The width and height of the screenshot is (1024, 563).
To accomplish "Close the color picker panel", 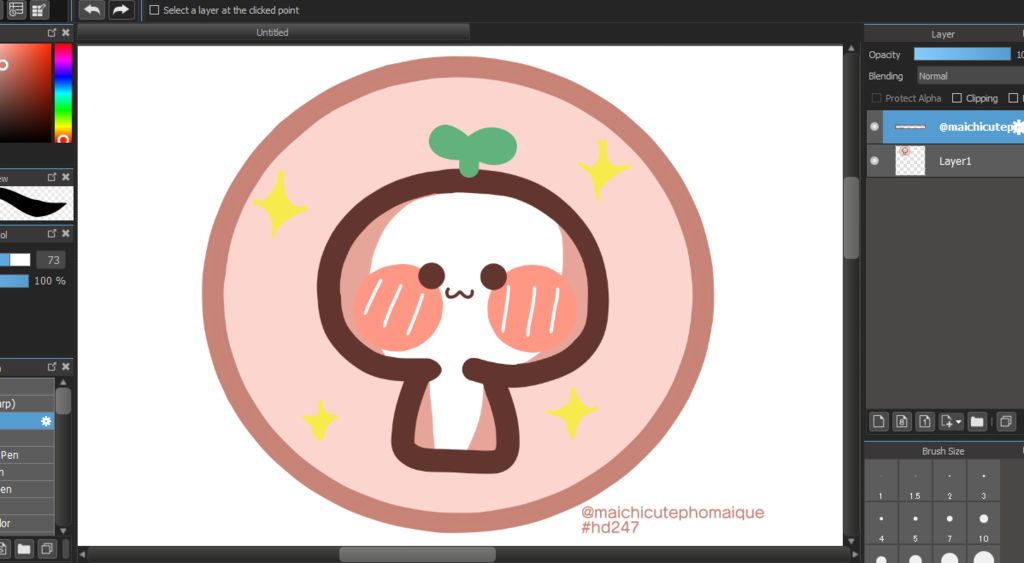I will click(65, 32).
